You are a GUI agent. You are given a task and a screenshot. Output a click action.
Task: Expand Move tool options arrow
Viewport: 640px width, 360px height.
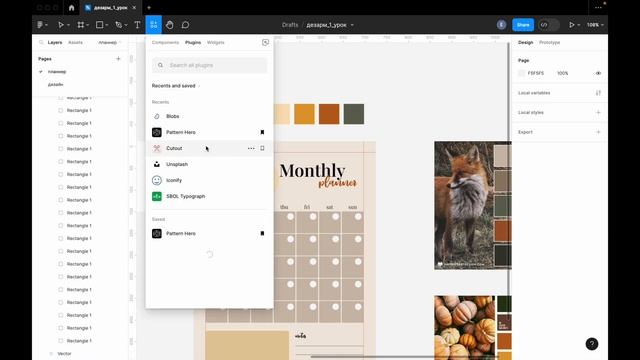pos(68,25)
